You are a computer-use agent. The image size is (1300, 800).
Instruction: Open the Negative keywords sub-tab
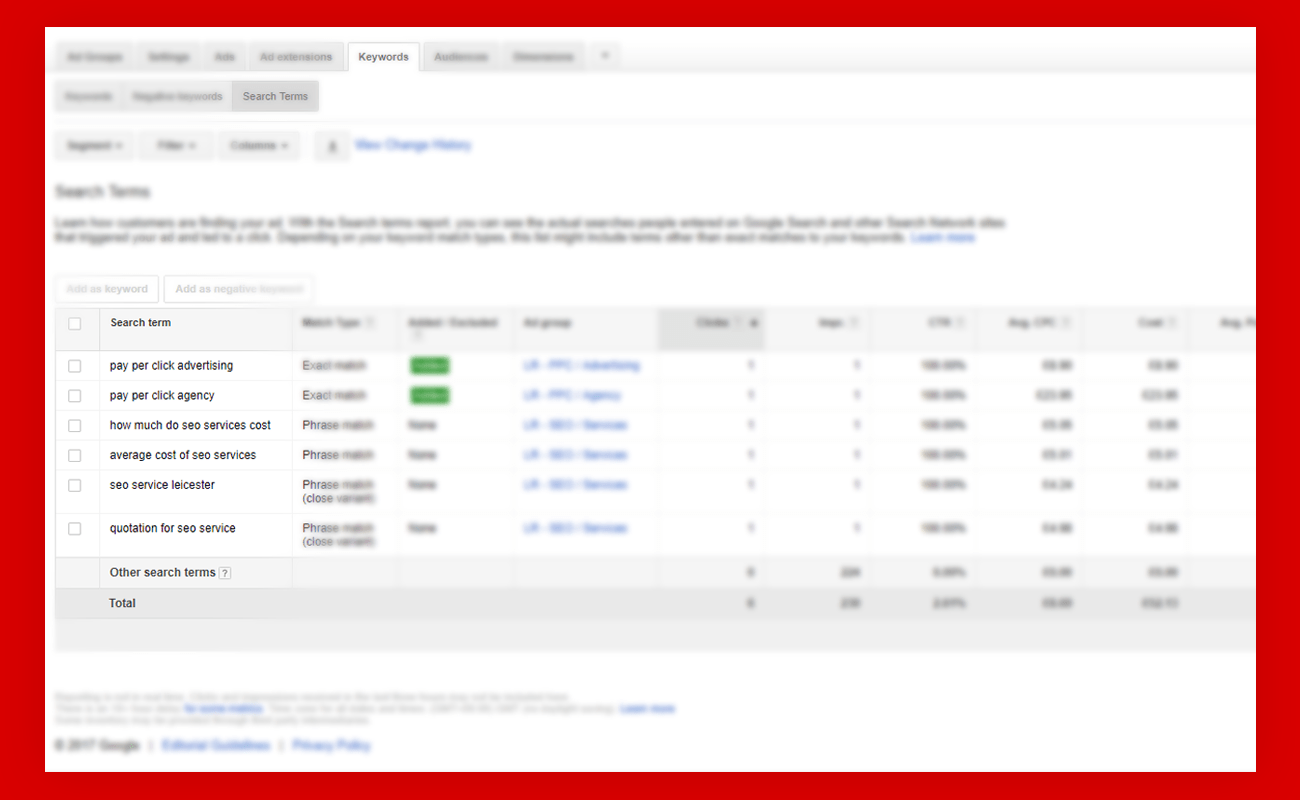click(177, 97)
